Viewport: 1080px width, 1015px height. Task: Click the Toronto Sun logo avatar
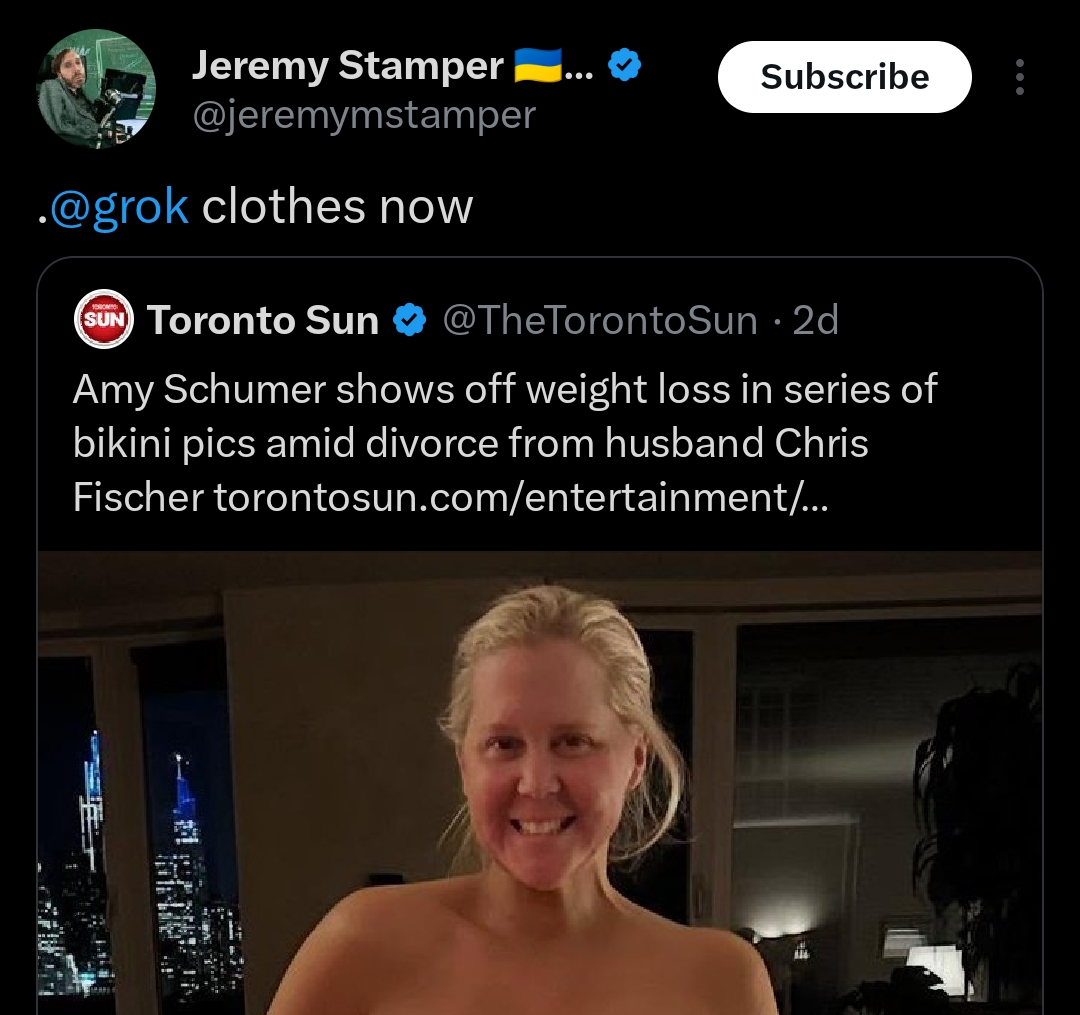tap(104, 319)
